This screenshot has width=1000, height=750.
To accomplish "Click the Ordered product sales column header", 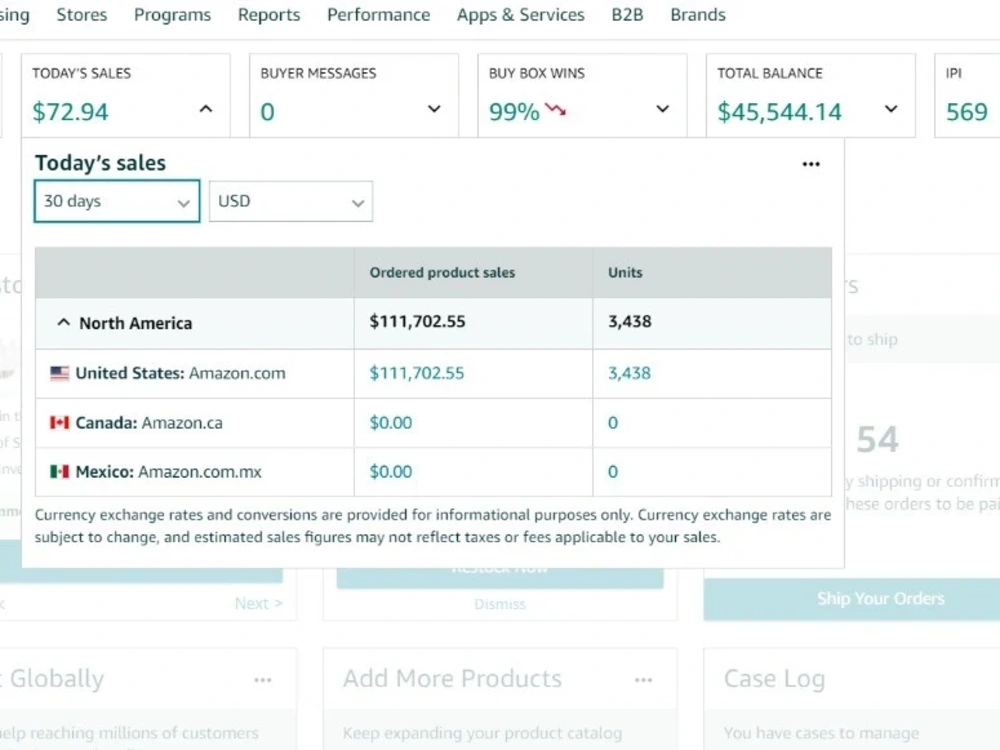I will (442, 272).
